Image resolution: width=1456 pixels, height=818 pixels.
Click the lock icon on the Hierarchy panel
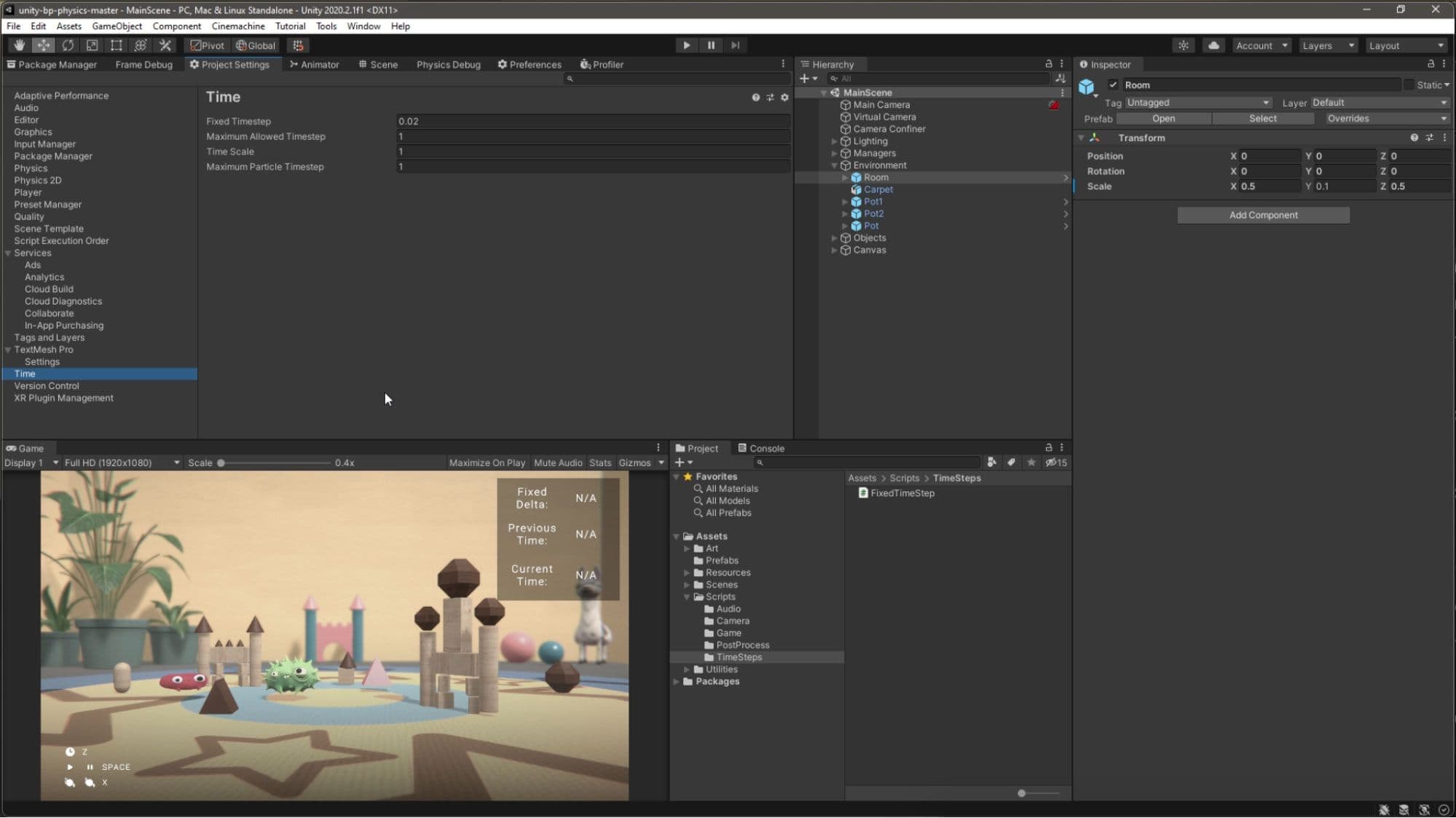[1049, 64]
